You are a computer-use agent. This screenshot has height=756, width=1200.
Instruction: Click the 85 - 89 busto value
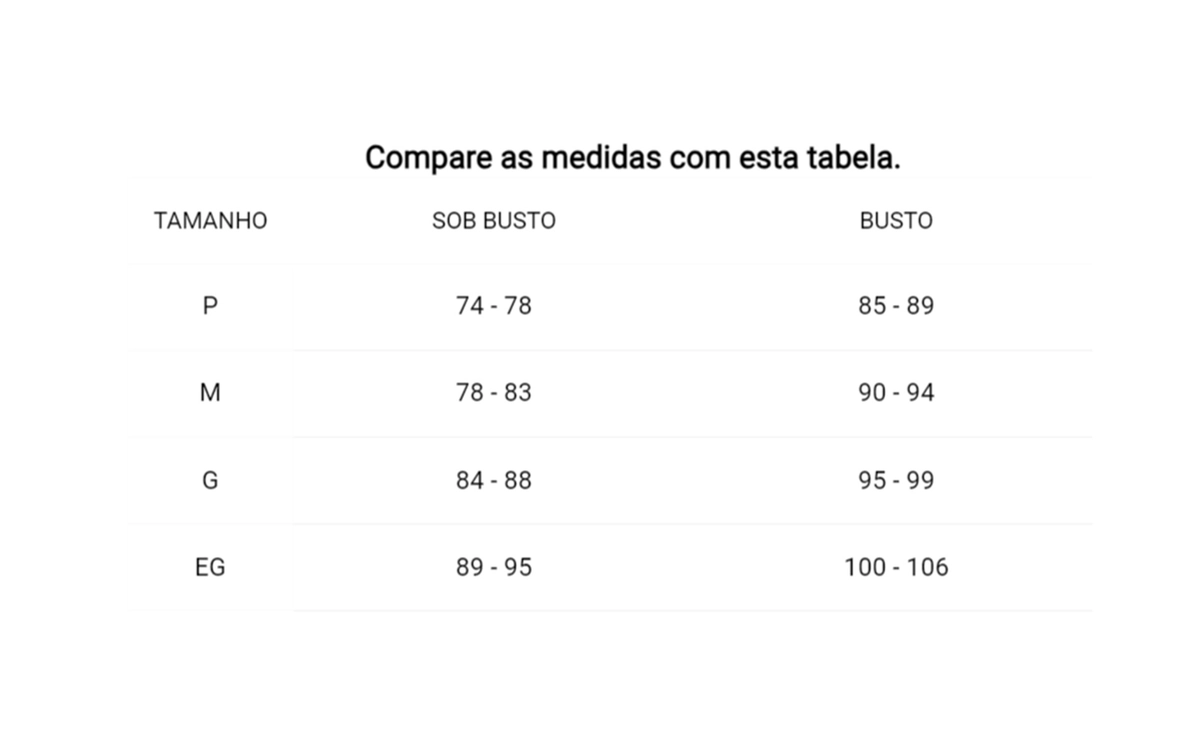pos(896,306)
